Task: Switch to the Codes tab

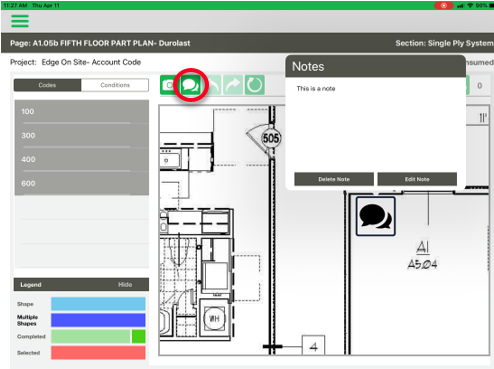Action: 47,85
